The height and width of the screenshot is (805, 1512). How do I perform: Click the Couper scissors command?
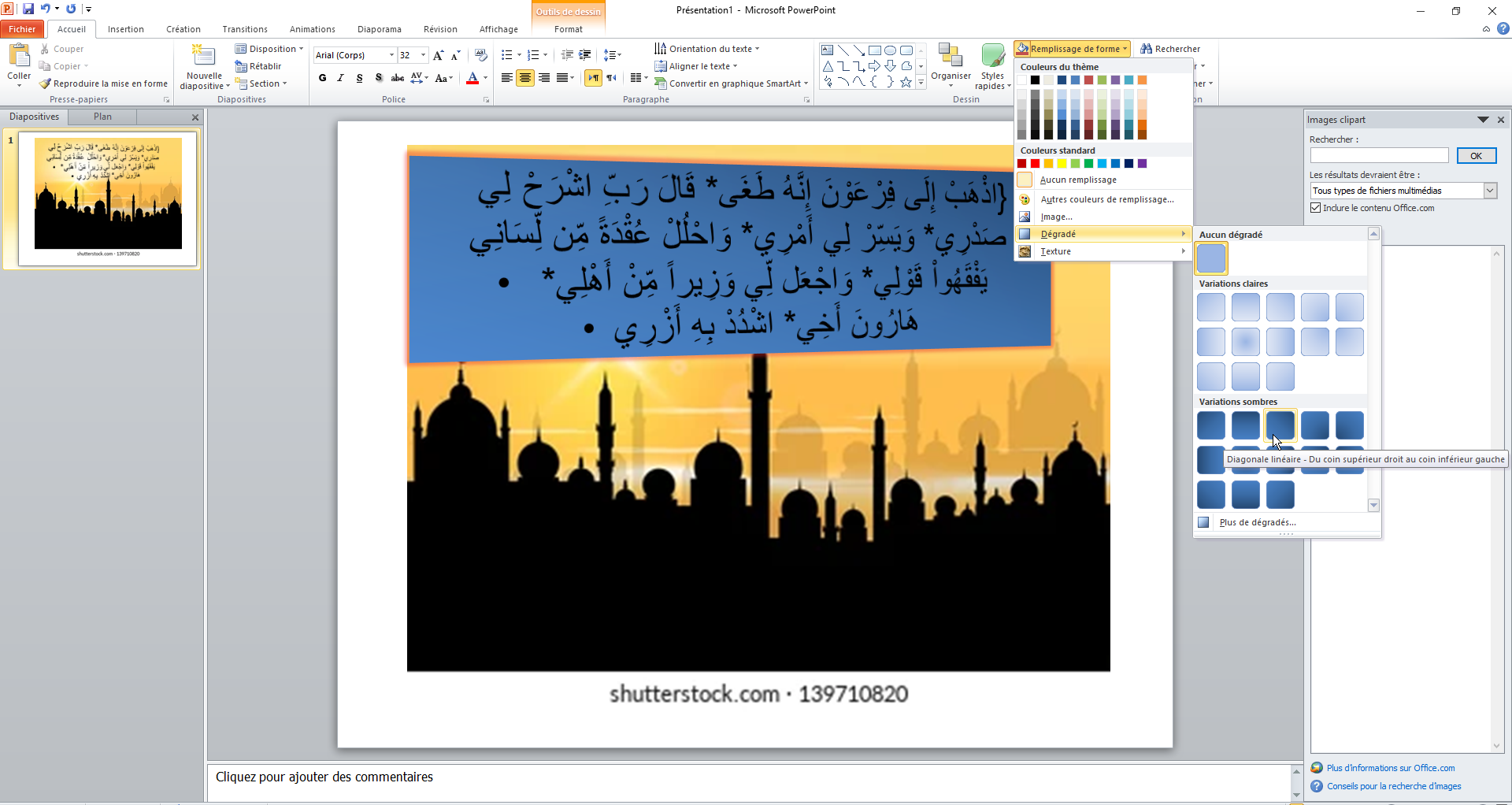pos(61,49)
